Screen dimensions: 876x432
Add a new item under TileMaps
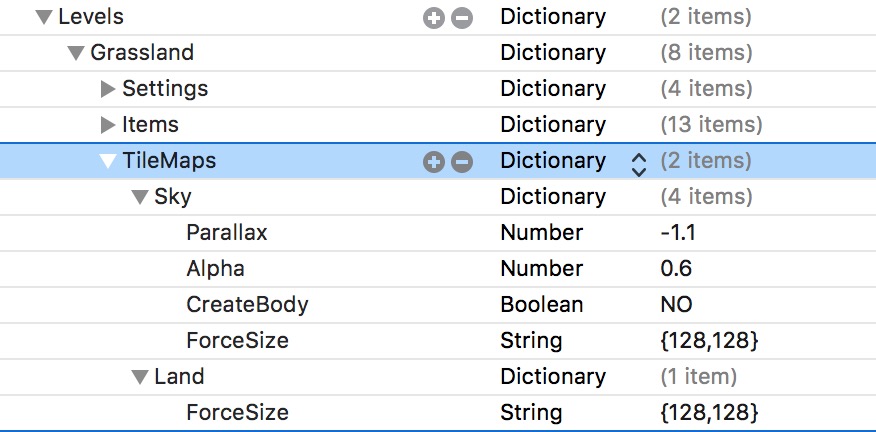(433, 161)
